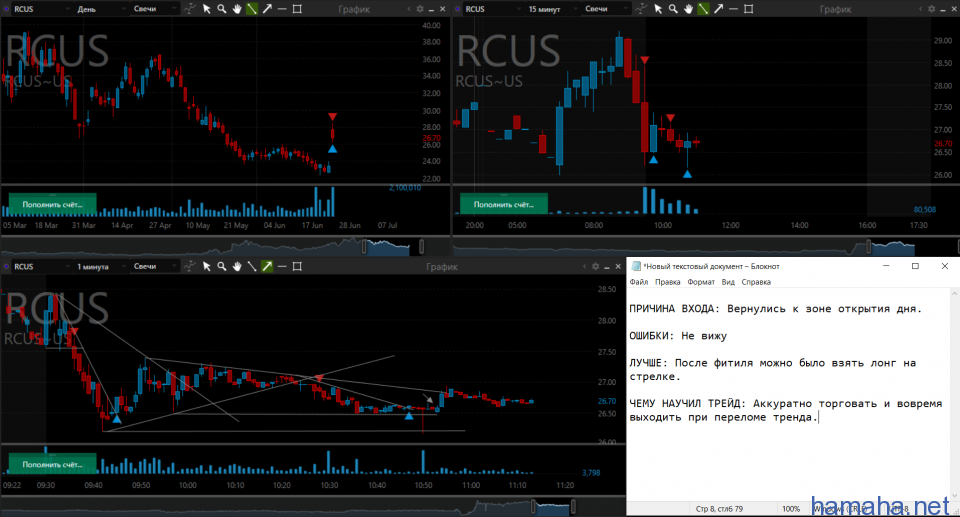Select the hand pan tool in daily chart

click(237, 9)
